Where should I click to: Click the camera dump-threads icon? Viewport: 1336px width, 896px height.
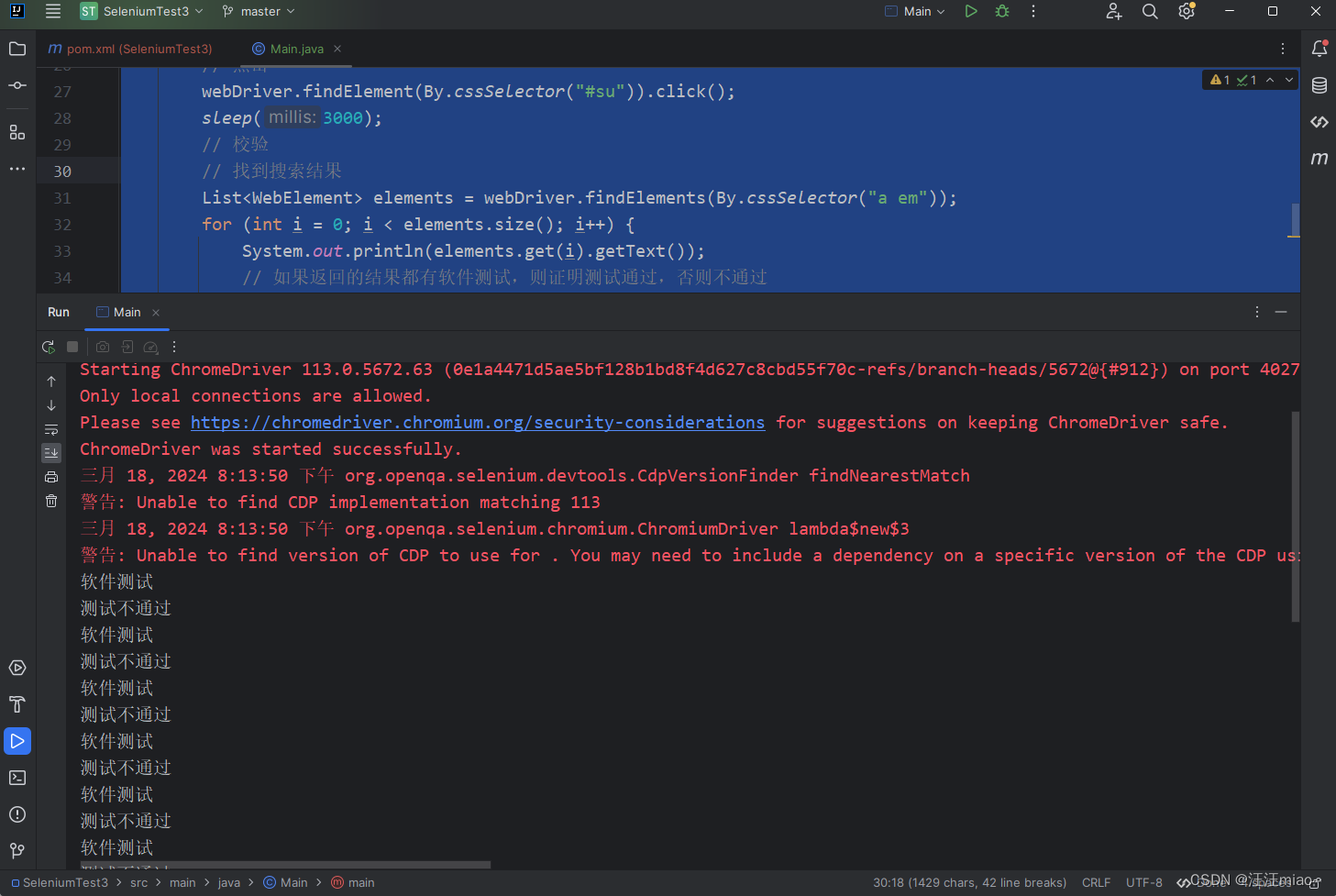pyautogui.click(x=103, y=347)
